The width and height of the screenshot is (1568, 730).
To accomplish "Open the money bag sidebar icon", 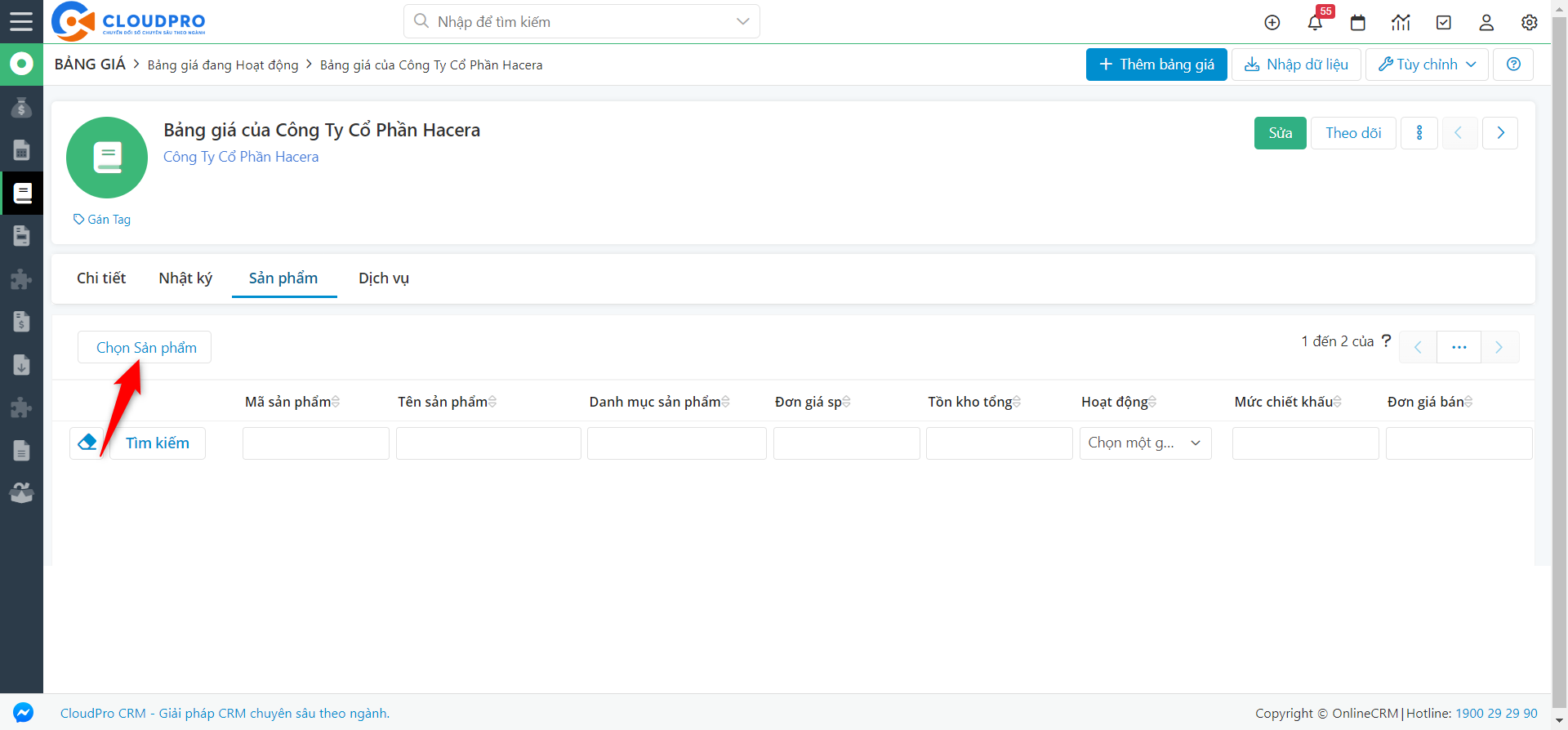I will [21, 107].
